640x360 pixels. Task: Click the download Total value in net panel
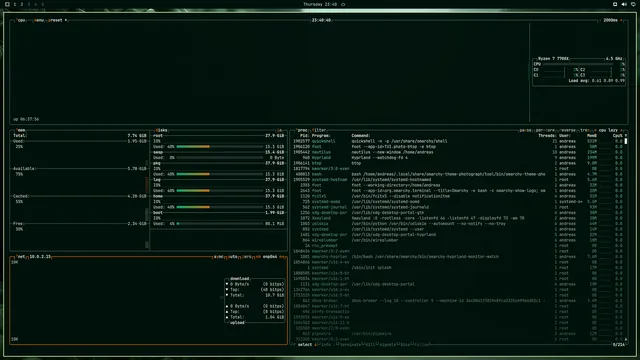coord(275,295)
